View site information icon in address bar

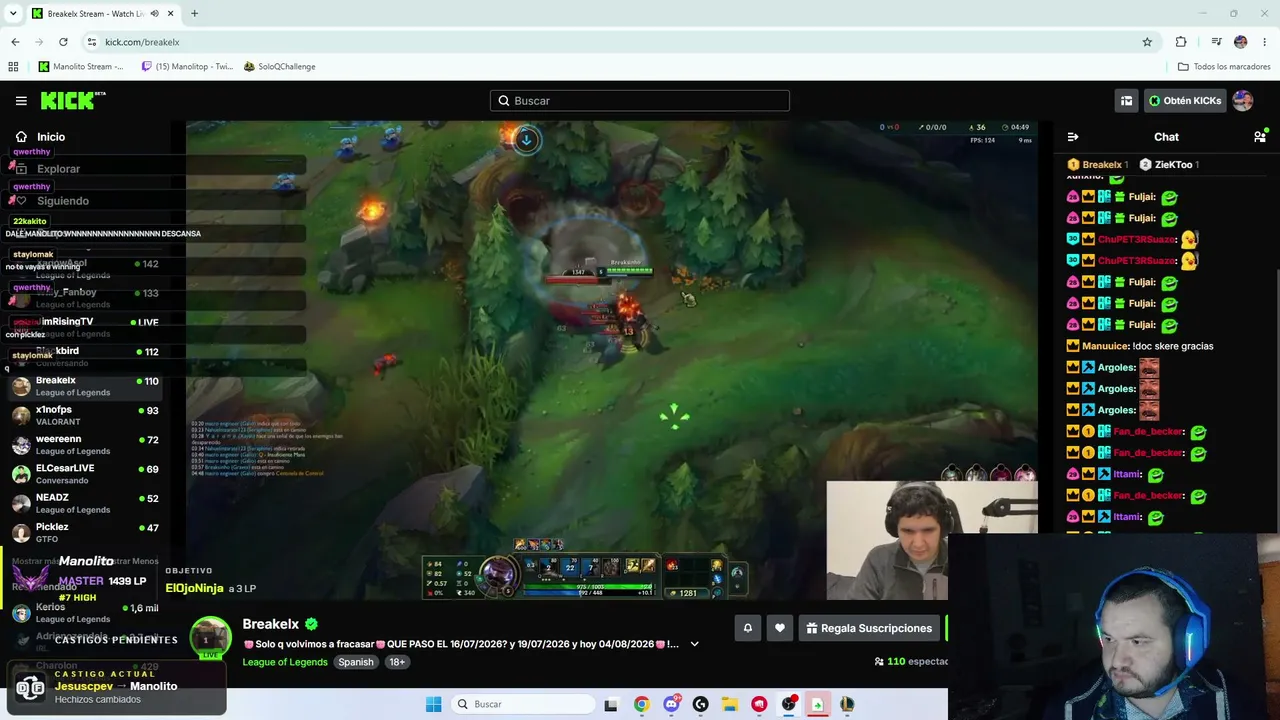tap(92, 42)
